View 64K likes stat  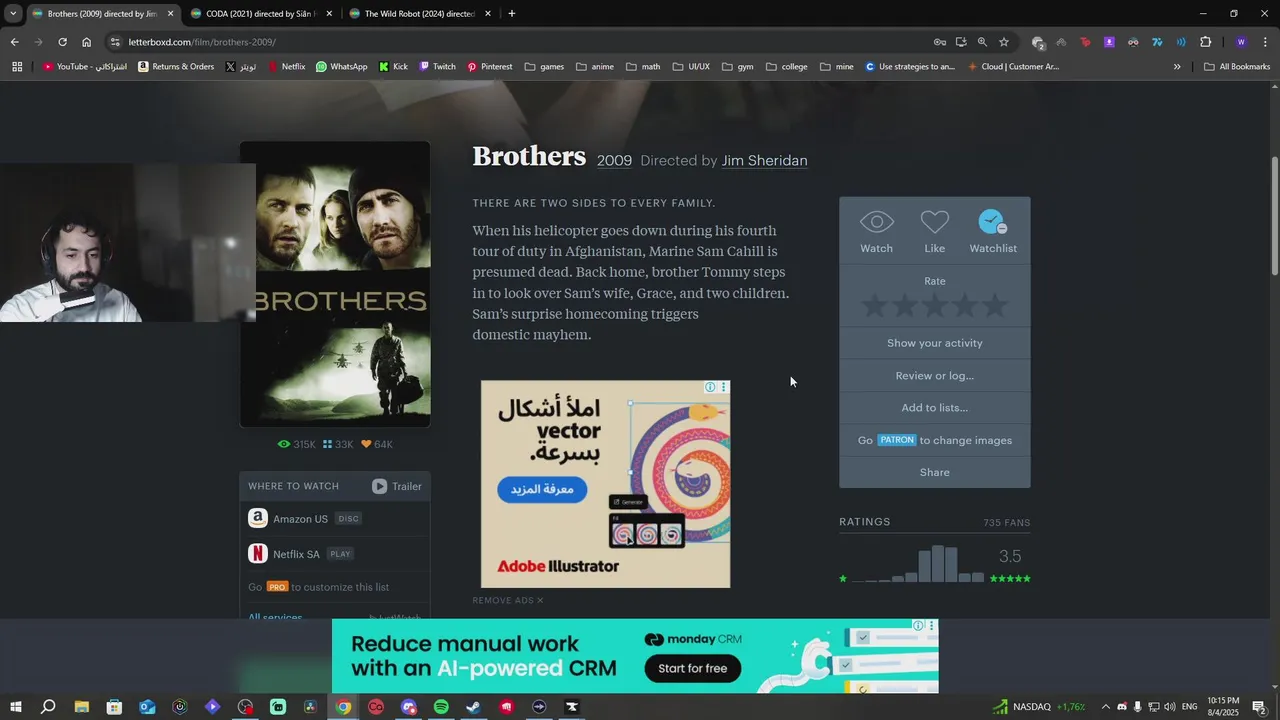[377, 444]
